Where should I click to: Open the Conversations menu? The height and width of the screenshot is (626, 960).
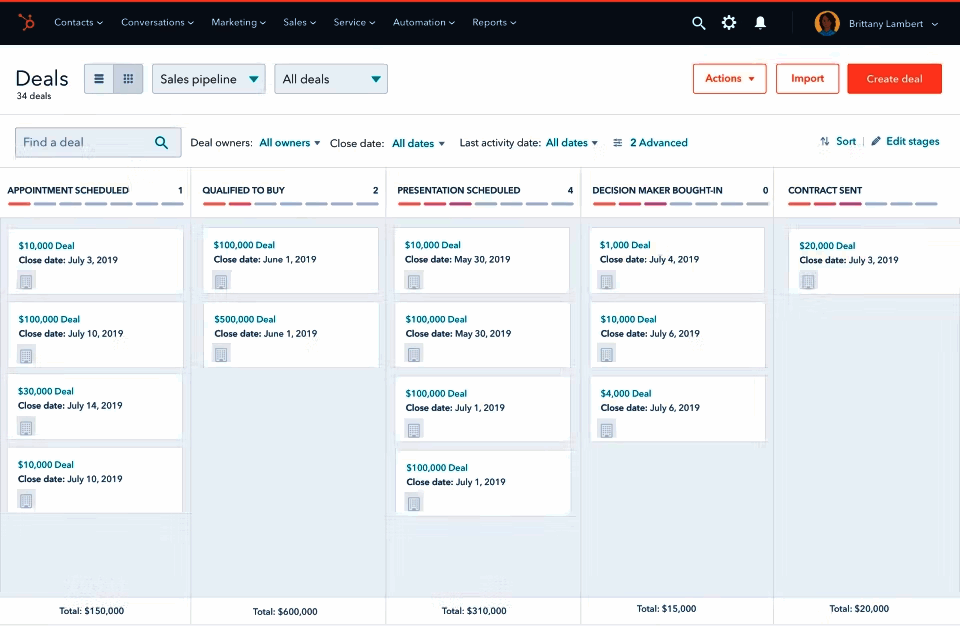[157, 22]
